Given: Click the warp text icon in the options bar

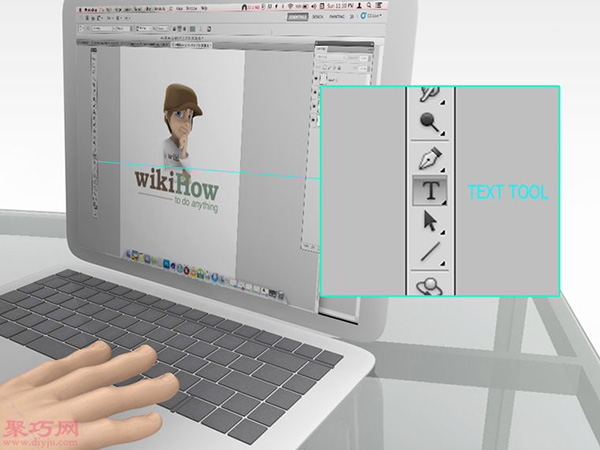Looking at the screenshot, I should pyautogui.click(x=201, y=29).
